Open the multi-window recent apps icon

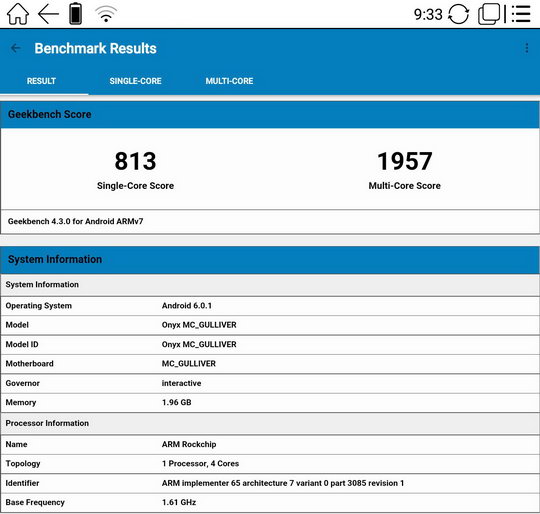click(489, 14)
